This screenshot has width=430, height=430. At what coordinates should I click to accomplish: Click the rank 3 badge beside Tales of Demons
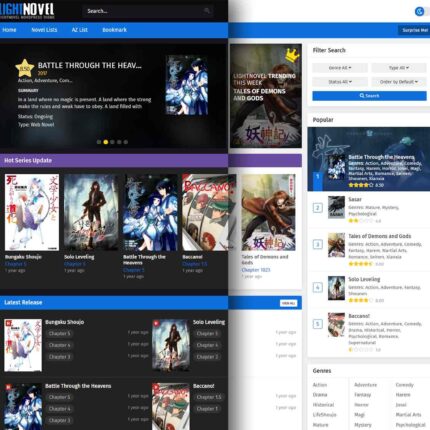point(318,245)
